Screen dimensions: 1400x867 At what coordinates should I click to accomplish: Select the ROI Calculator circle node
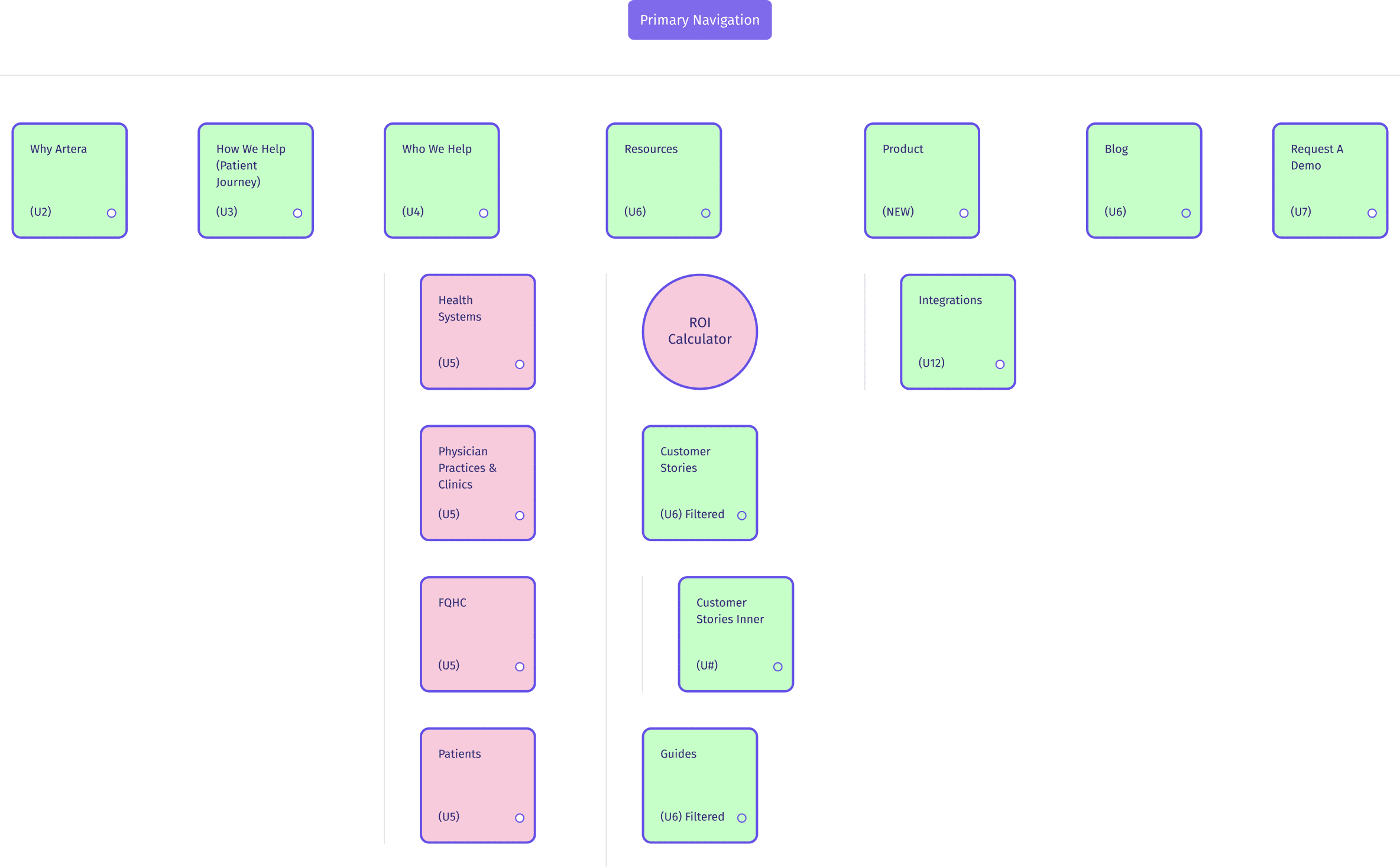click(700, 332)
